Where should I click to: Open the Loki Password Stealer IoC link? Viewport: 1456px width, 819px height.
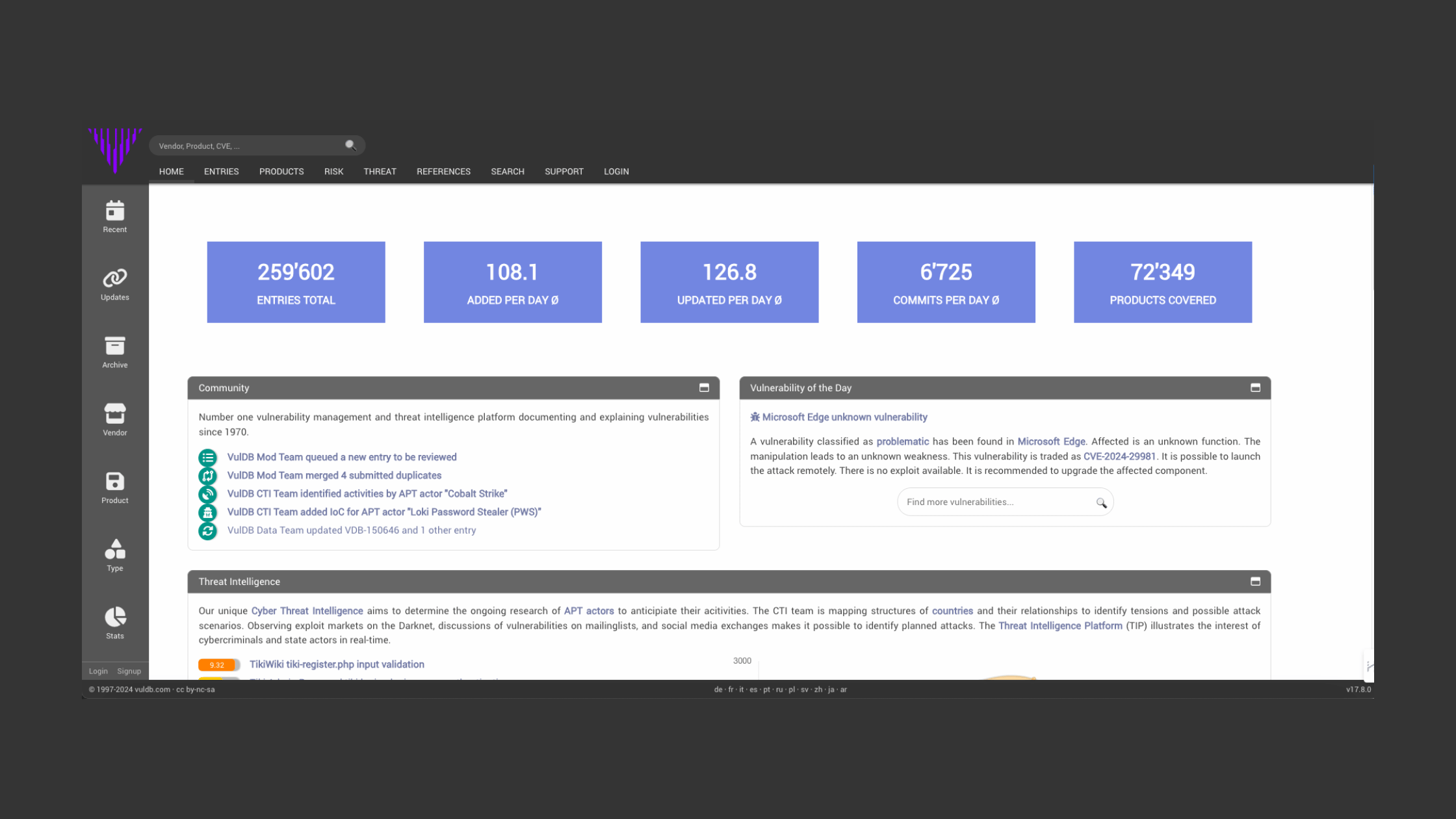click(384, 512)
